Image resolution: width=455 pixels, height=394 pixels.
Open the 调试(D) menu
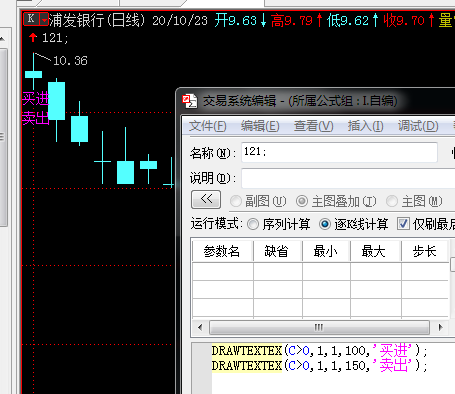click(x=418, y=126)
